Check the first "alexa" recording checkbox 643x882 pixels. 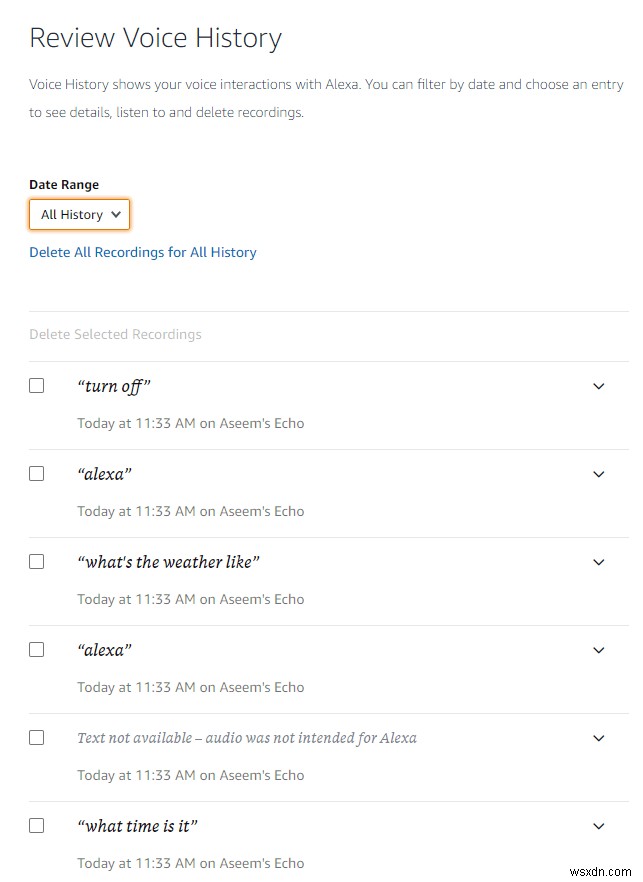(37, 473)
